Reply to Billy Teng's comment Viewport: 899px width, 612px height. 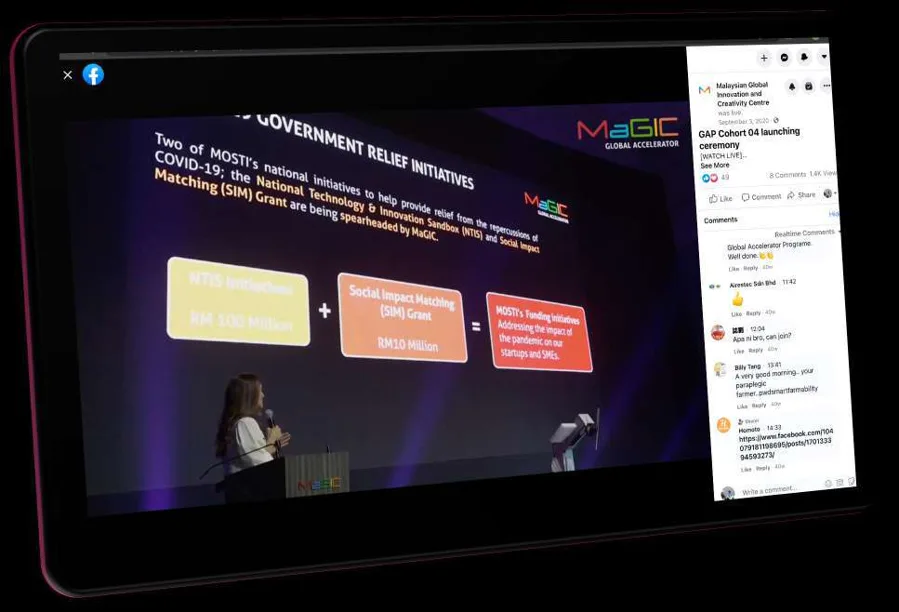[759, 405]
